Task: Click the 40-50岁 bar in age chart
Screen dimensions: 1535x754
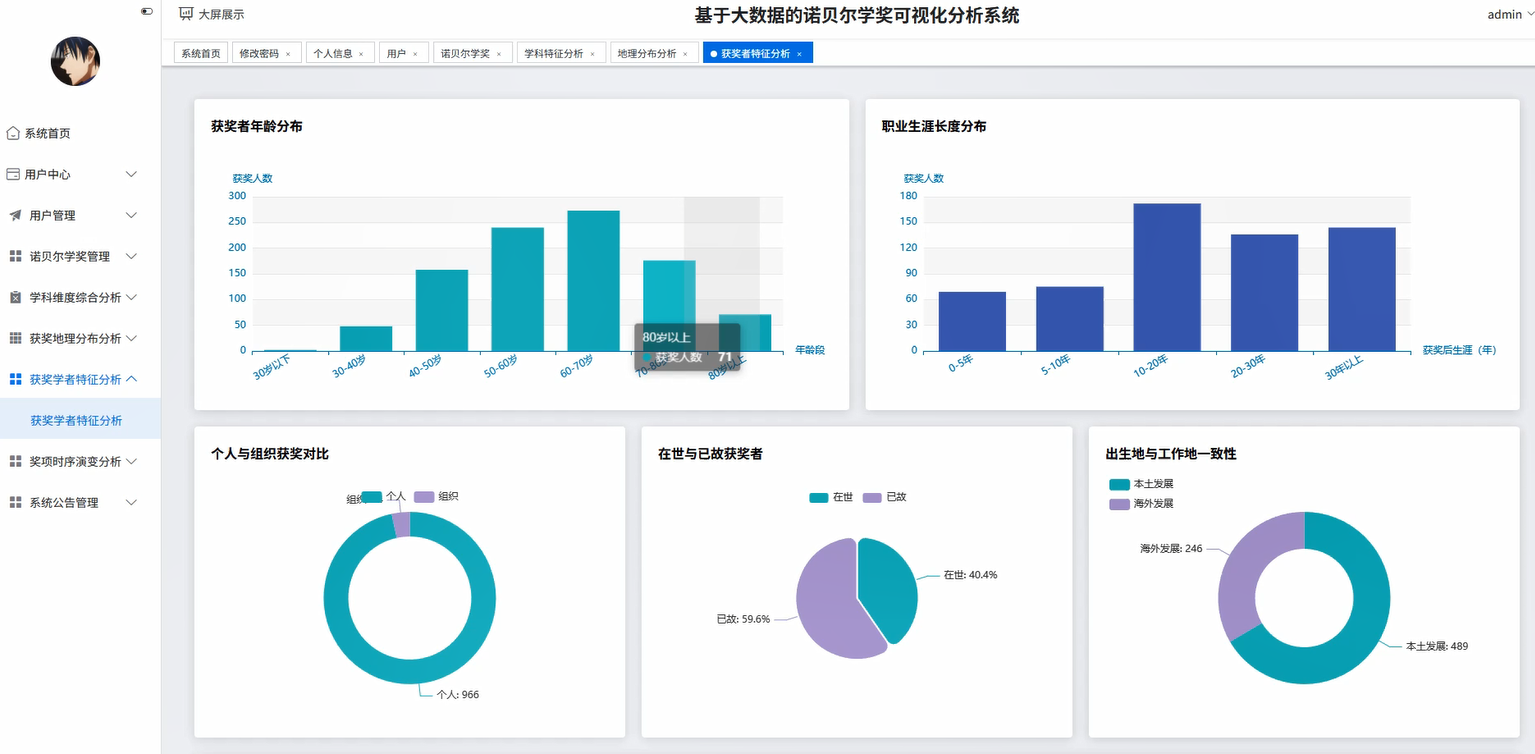Action: 442,310
